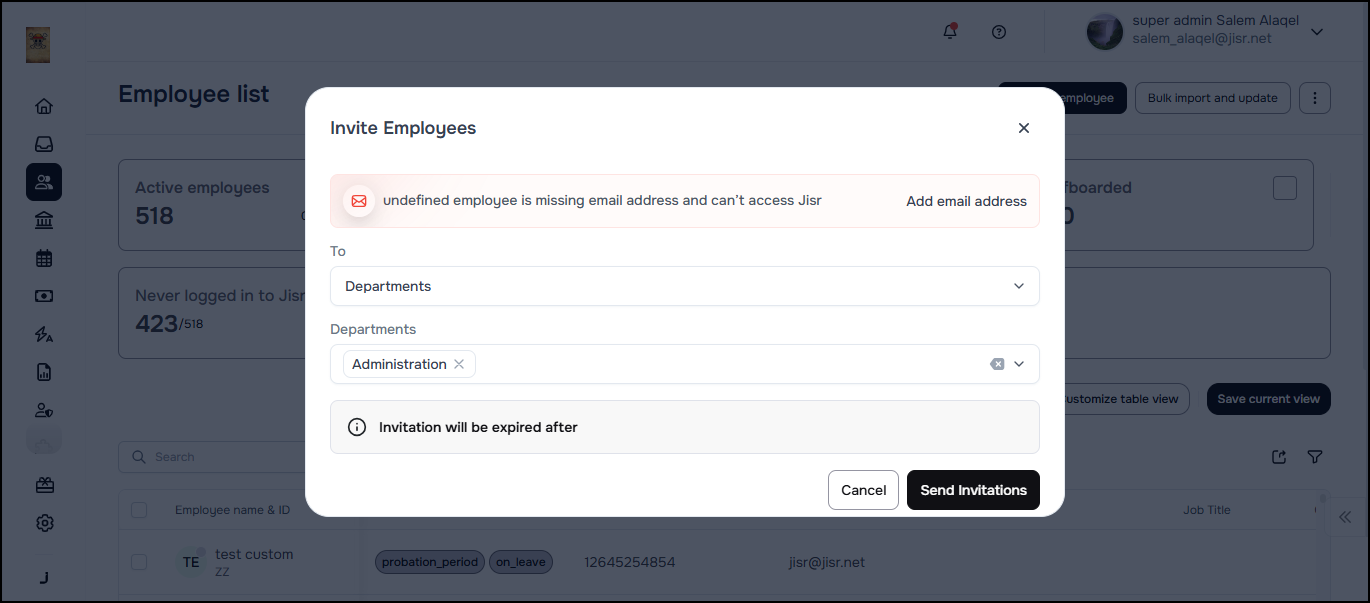Go to Home in the sidebar

tap(44, 106)
